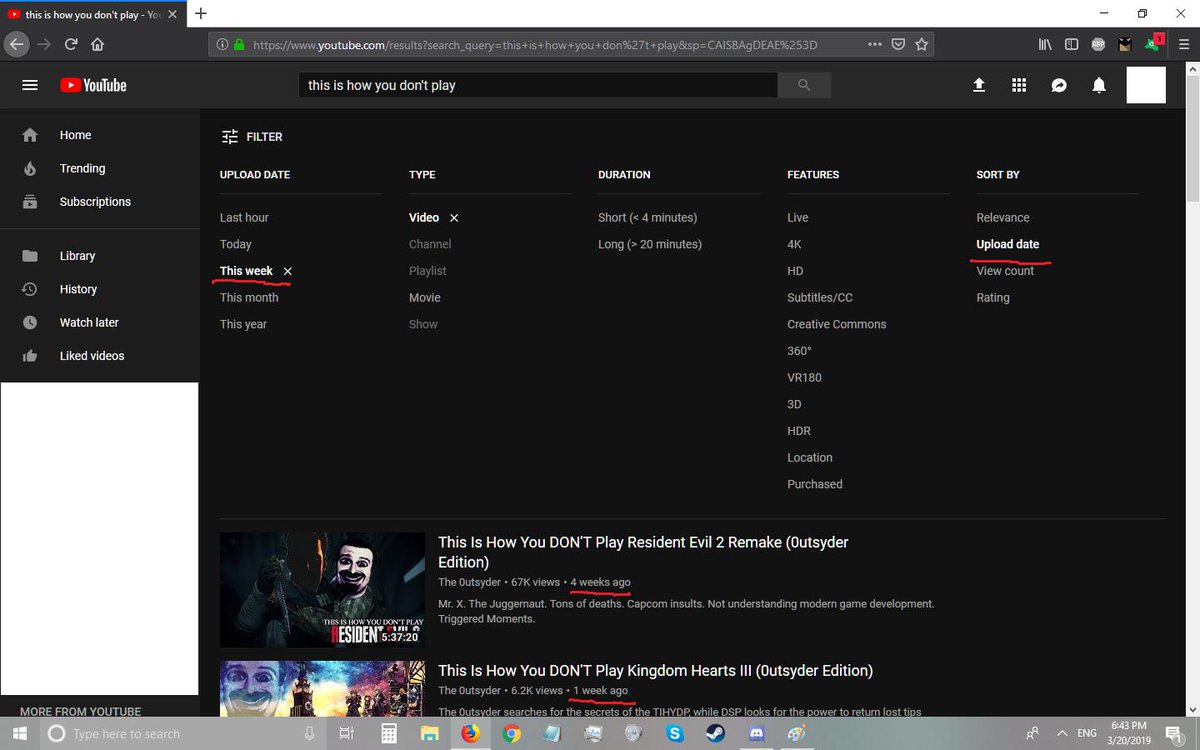
Task: Enable the 4K feature filter
Action: click(x=794, y=244)
